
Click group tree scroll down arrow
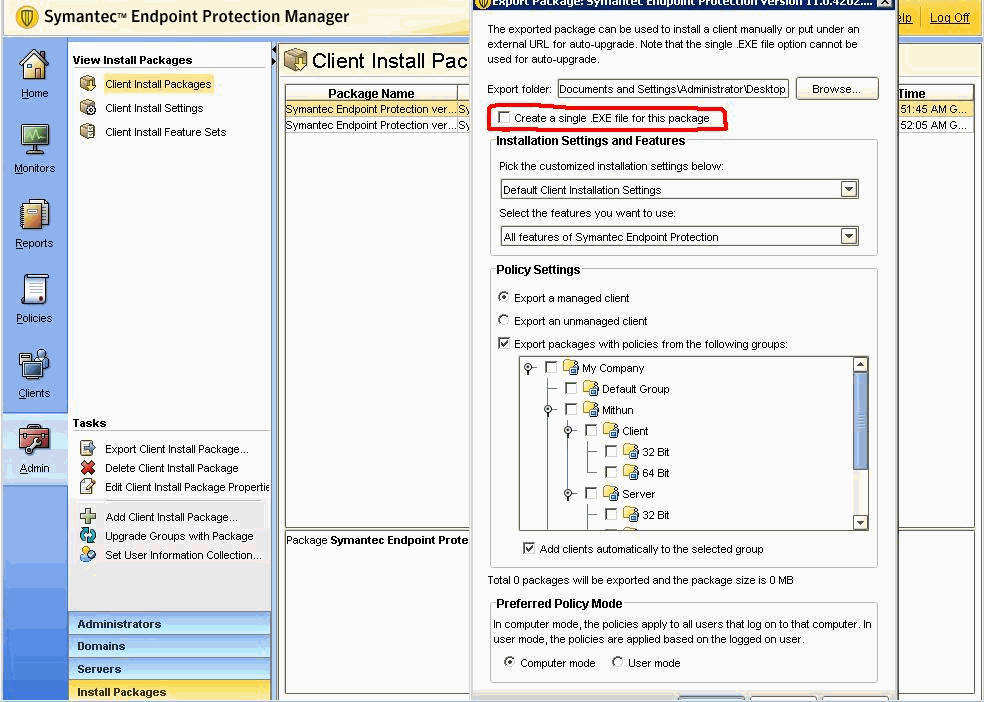[860, 522]
